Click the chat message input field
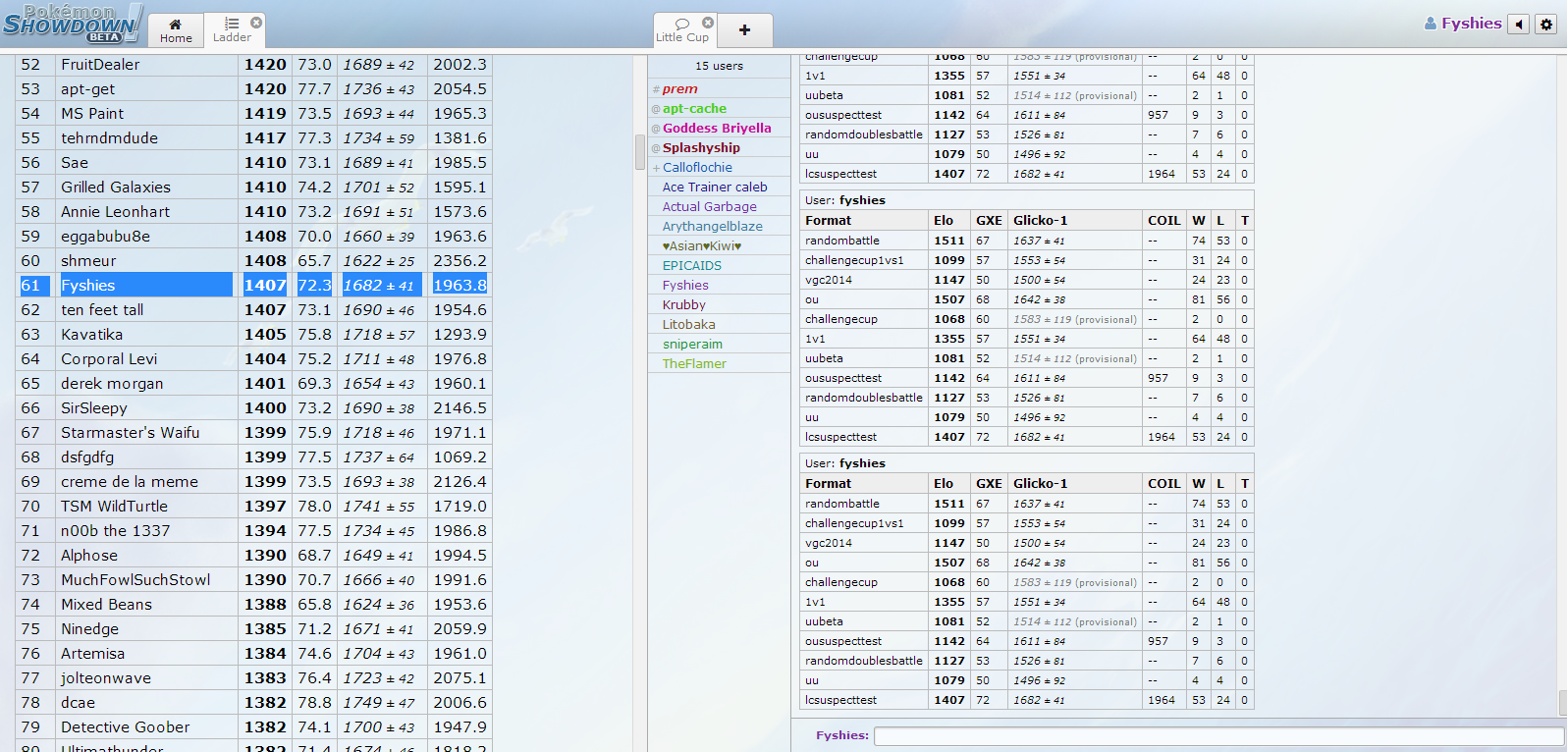1568x752 pixels. (x=1217, y=735)
